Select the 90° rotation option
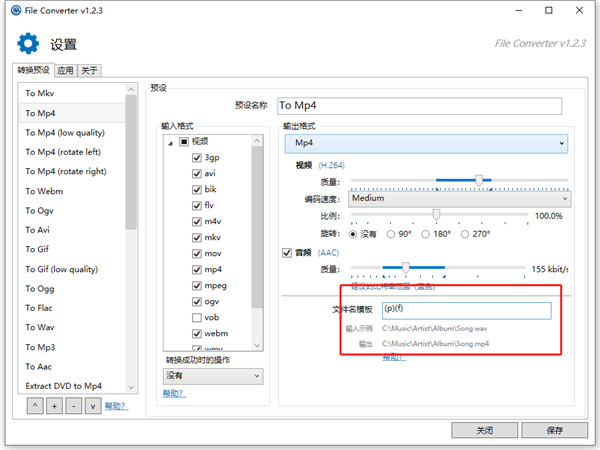 tap(391, 234)
